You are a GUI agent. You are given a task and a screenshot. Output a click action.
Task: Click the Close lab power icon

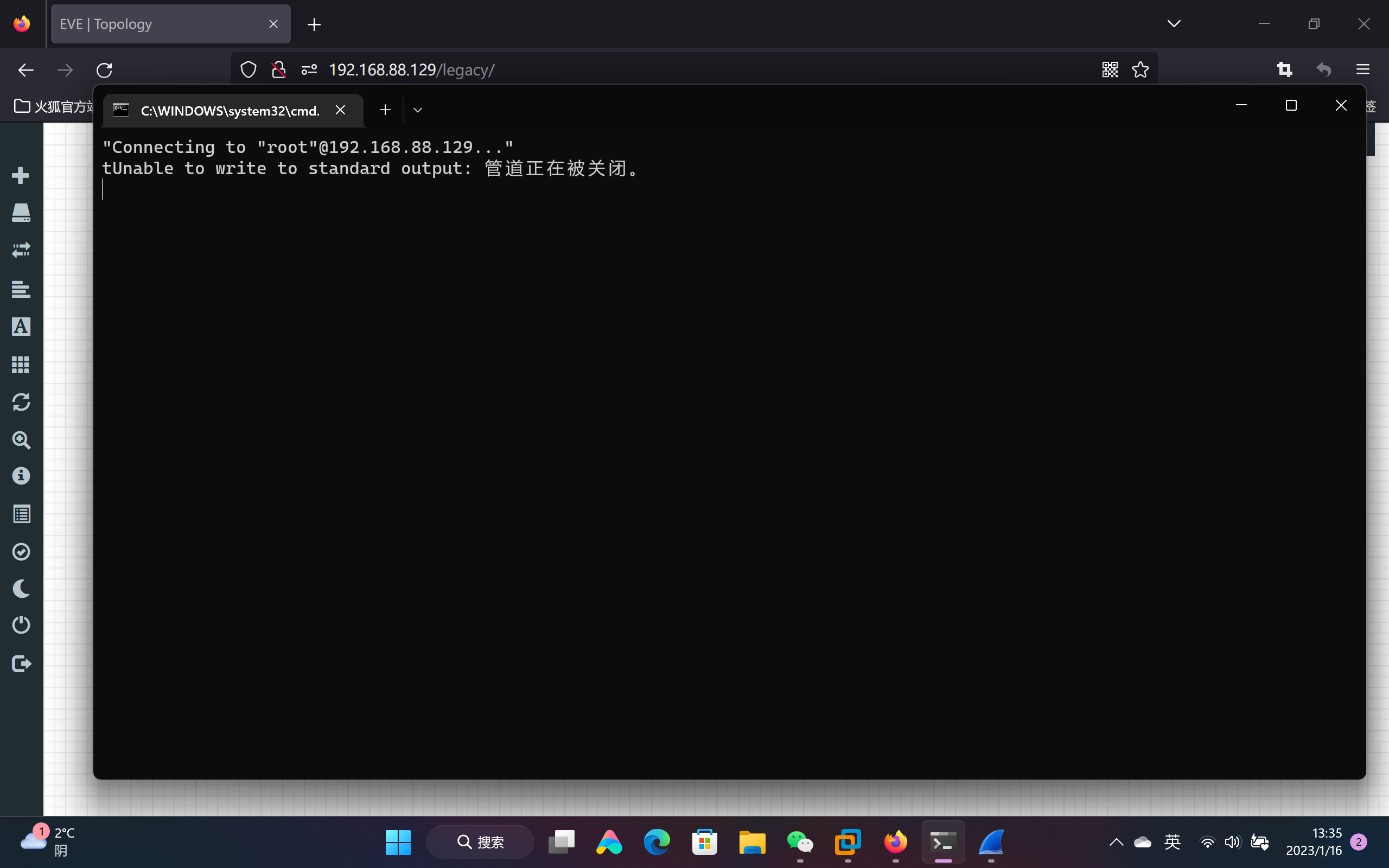21,625
